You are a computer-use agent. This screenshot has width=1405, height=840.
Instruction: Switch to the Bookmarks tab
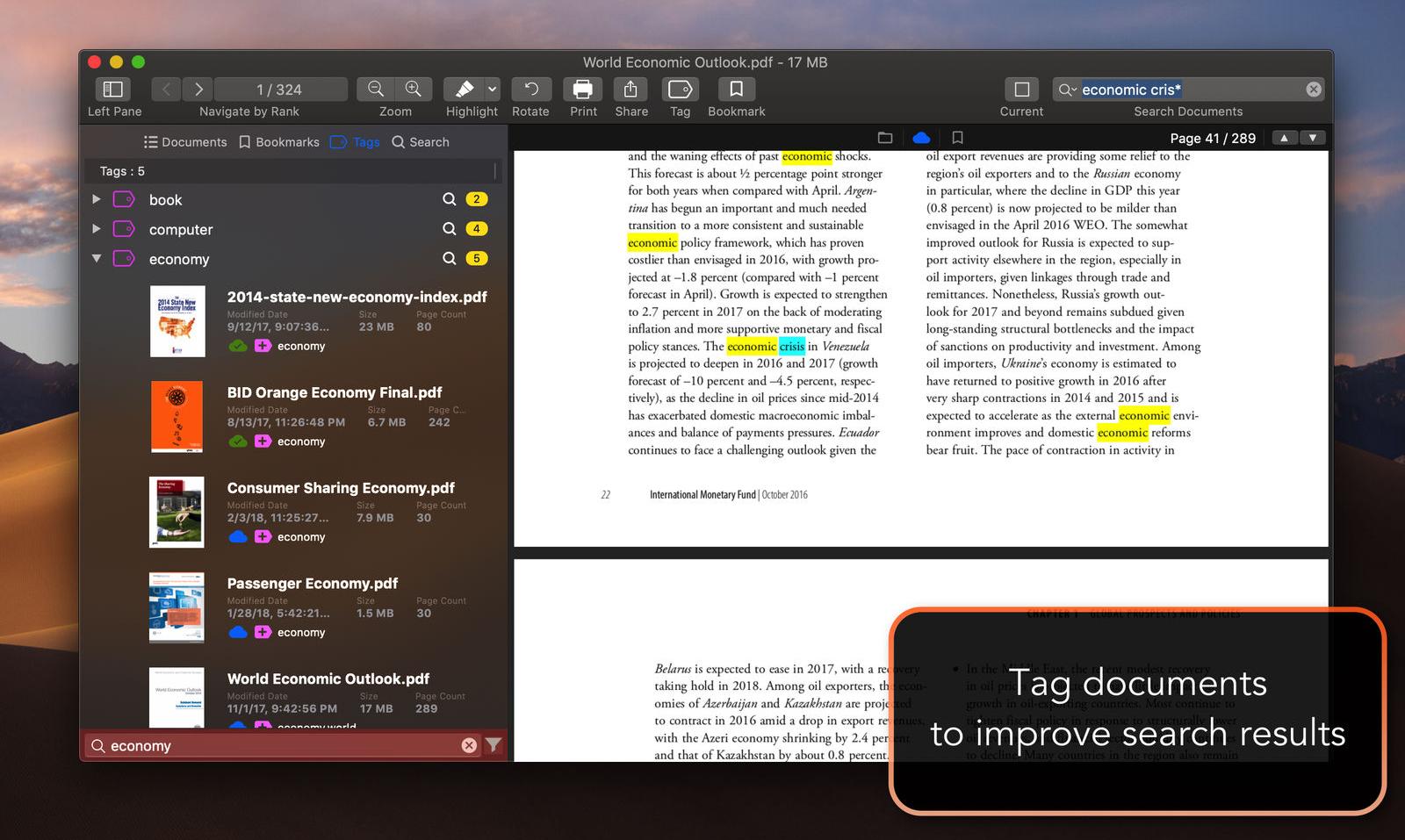(279, 142)
